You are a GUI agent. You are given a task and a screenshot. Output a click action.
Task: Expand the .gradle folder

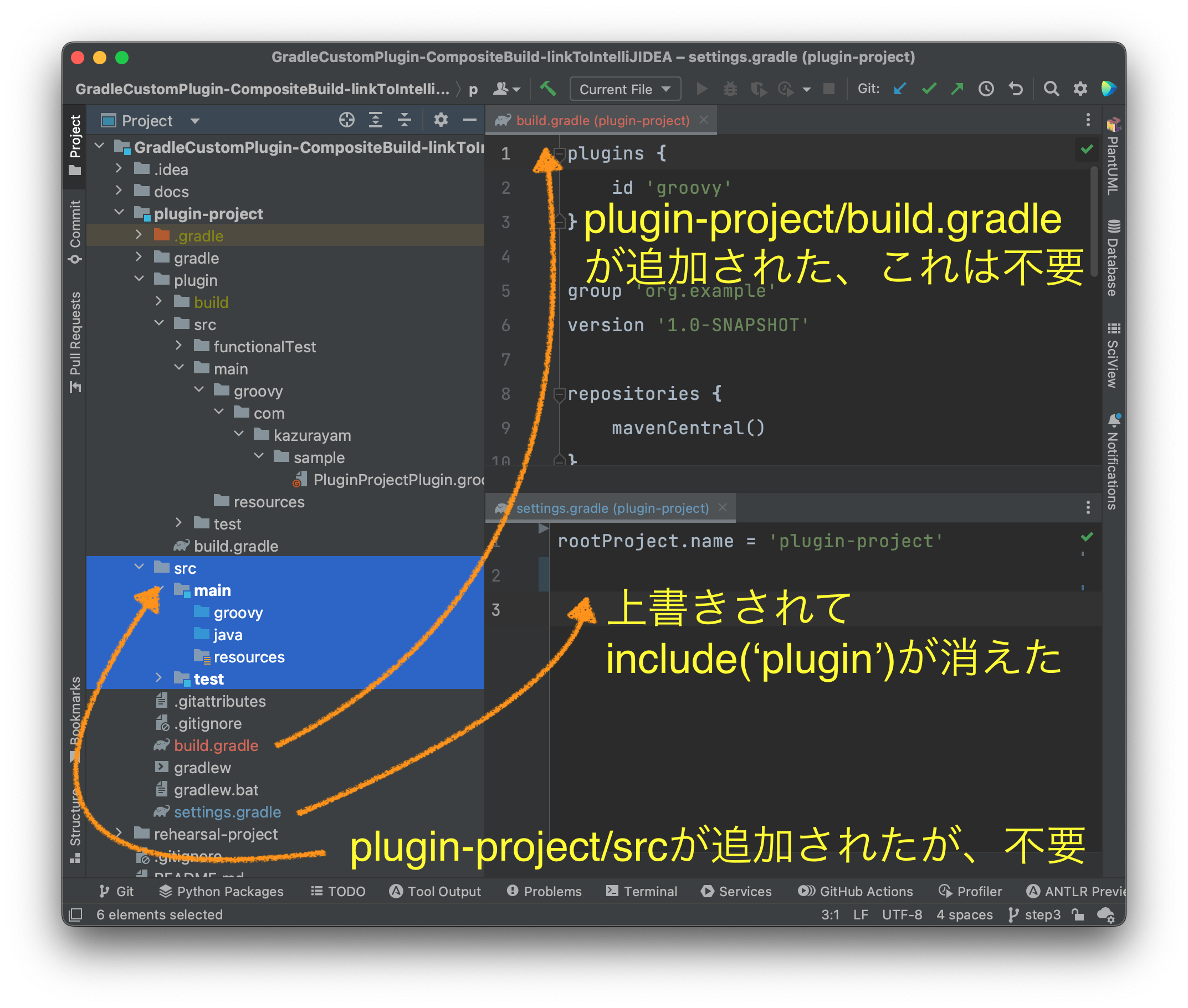pos(139,235)
